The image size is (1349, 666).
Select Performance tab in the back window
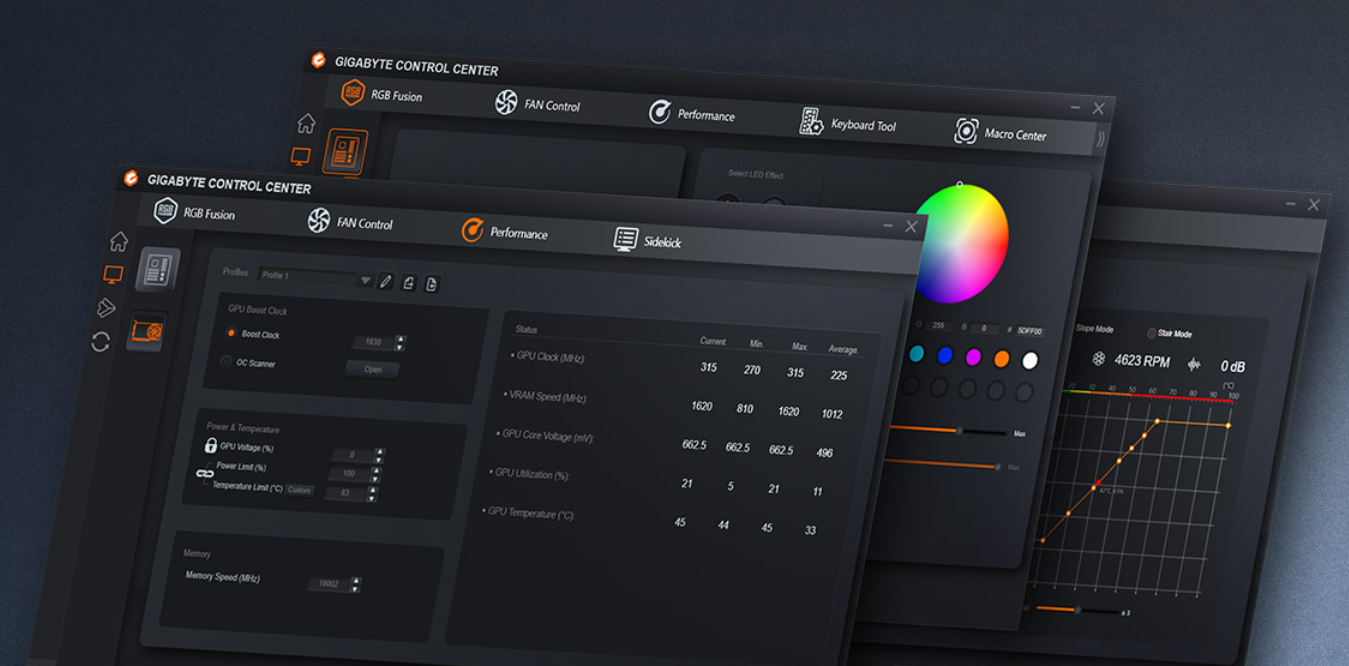692,113
